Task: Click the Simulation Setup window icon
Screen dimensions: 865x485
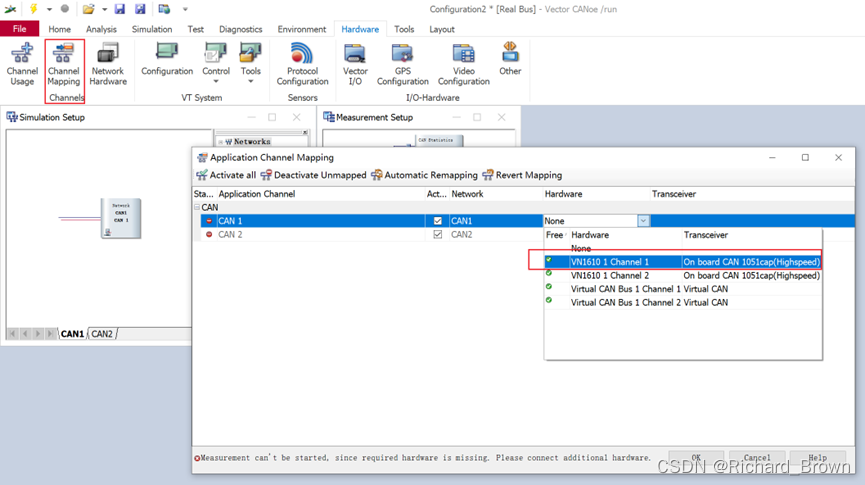Action: 12,117
